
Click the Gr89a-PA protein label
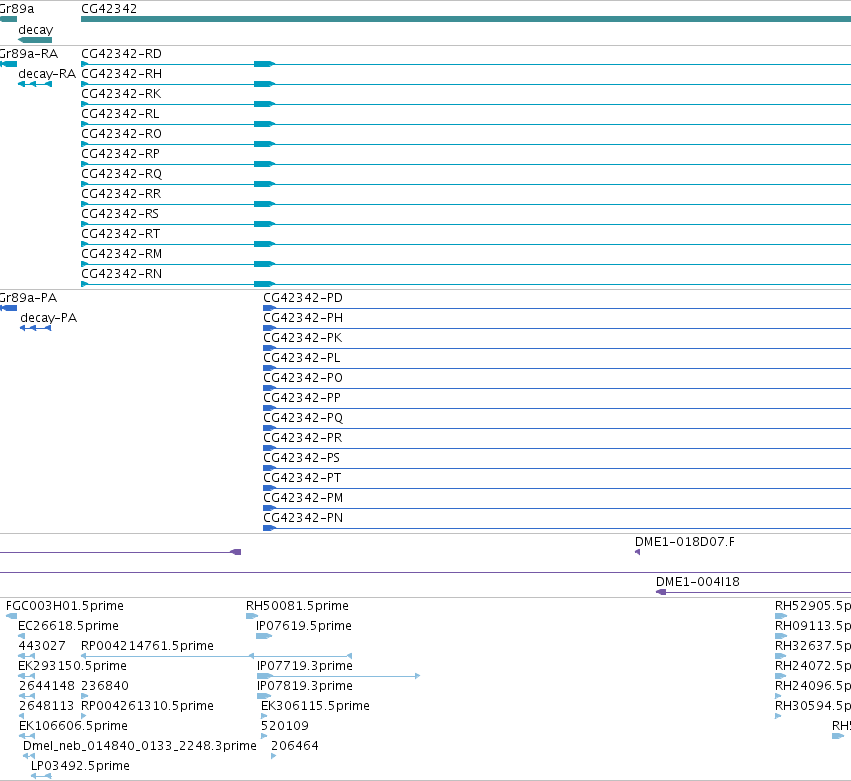[x=28, y=298]
